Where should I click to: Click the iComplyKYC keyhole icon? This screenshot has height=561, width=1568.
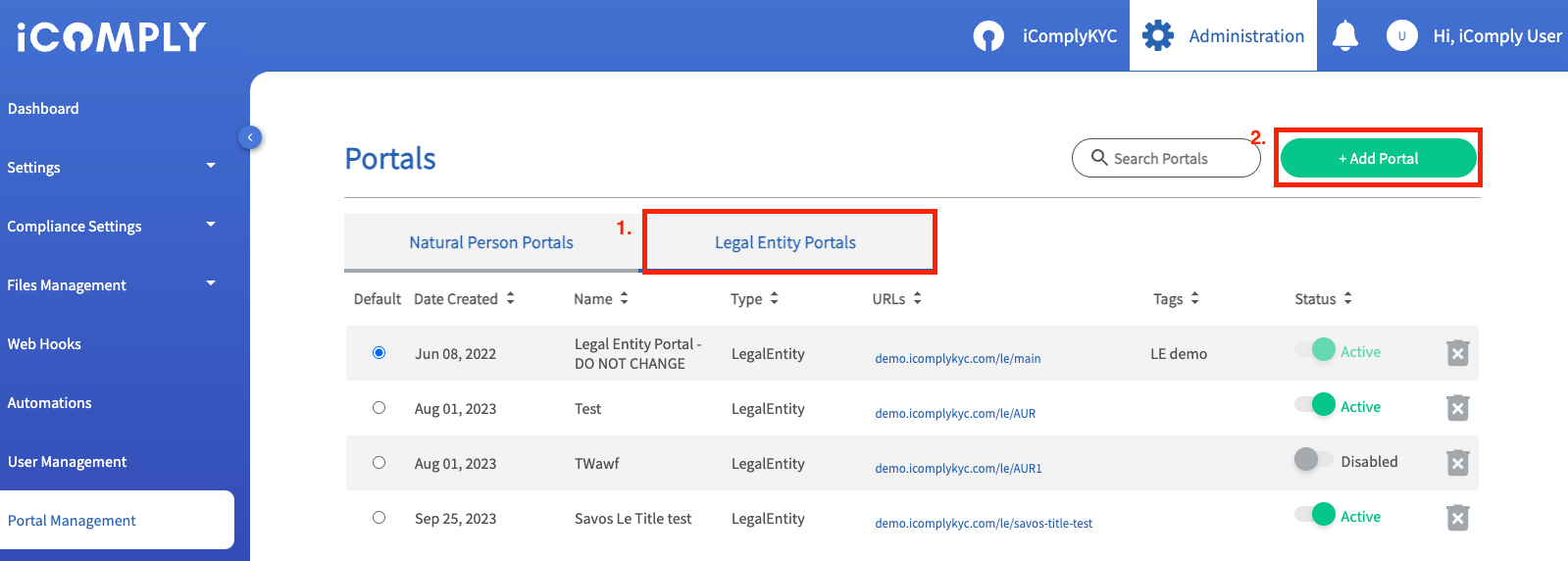coord(988,36)
